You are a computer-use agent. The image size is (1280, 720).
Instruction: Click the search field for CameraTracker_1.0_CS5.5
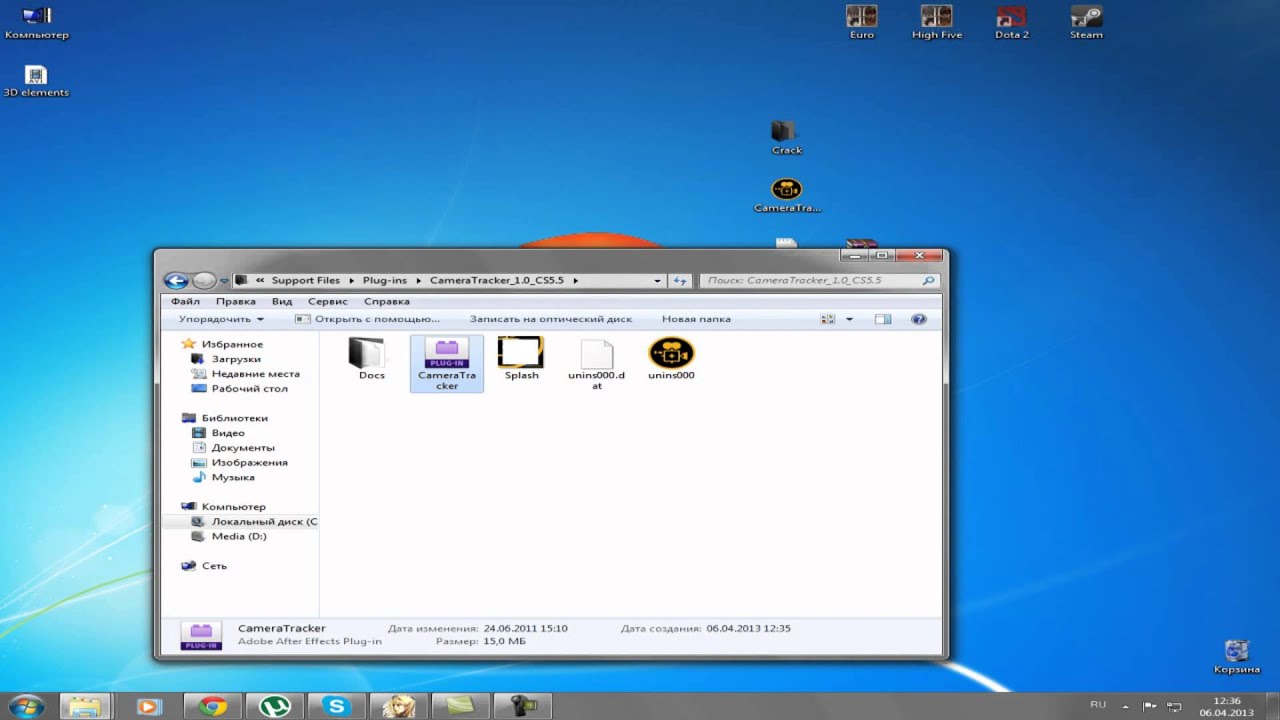pyautogui.click(x=820, y=281)
